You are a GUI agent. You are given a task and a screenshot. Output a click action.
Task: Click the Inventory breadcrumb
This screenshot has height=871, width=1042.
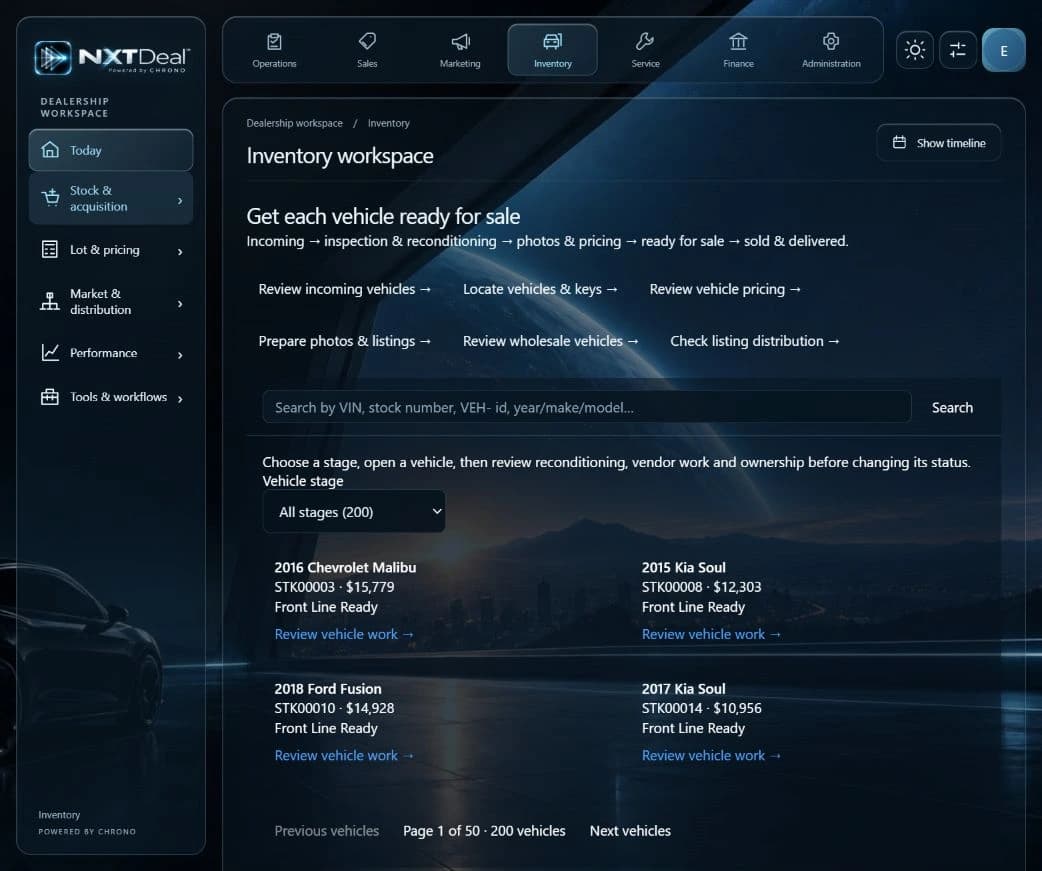(x=388, y=123)
